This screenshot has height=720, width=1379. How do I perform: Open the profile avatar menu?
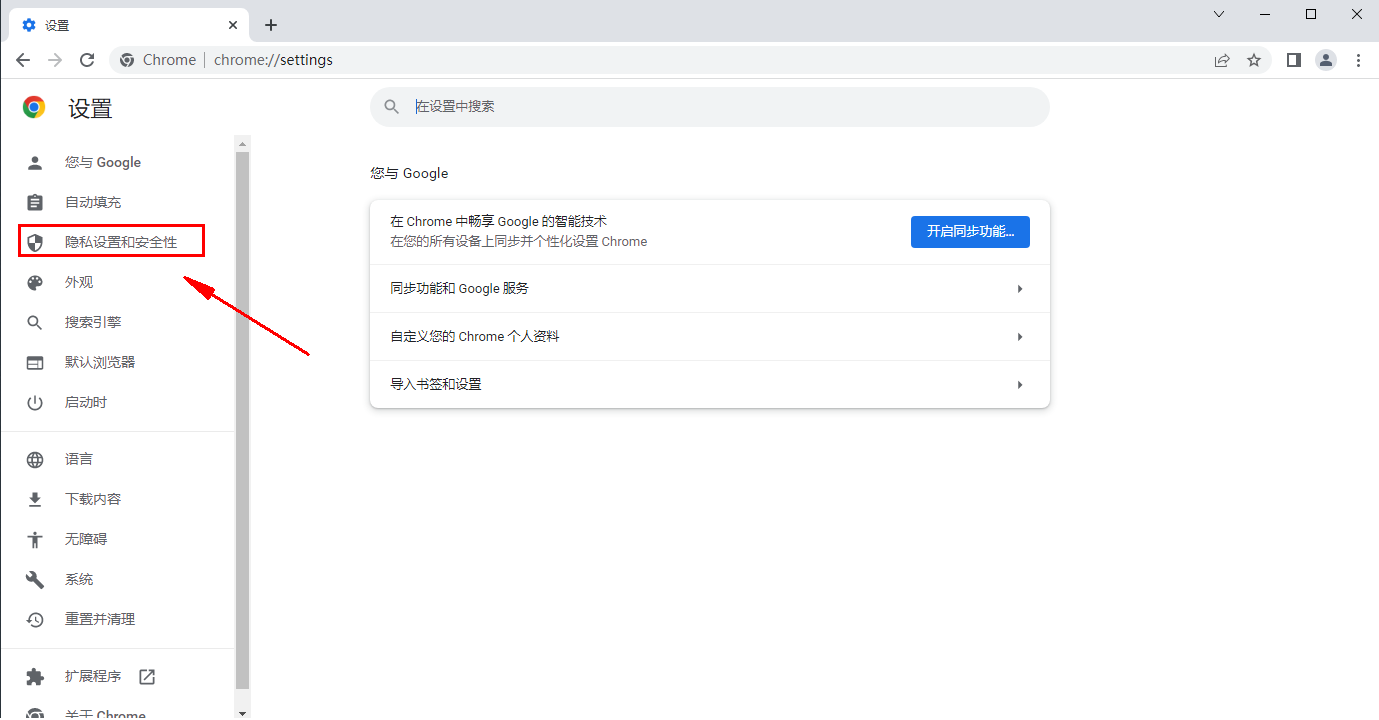pyautogui.click(x=1326, y=60)
